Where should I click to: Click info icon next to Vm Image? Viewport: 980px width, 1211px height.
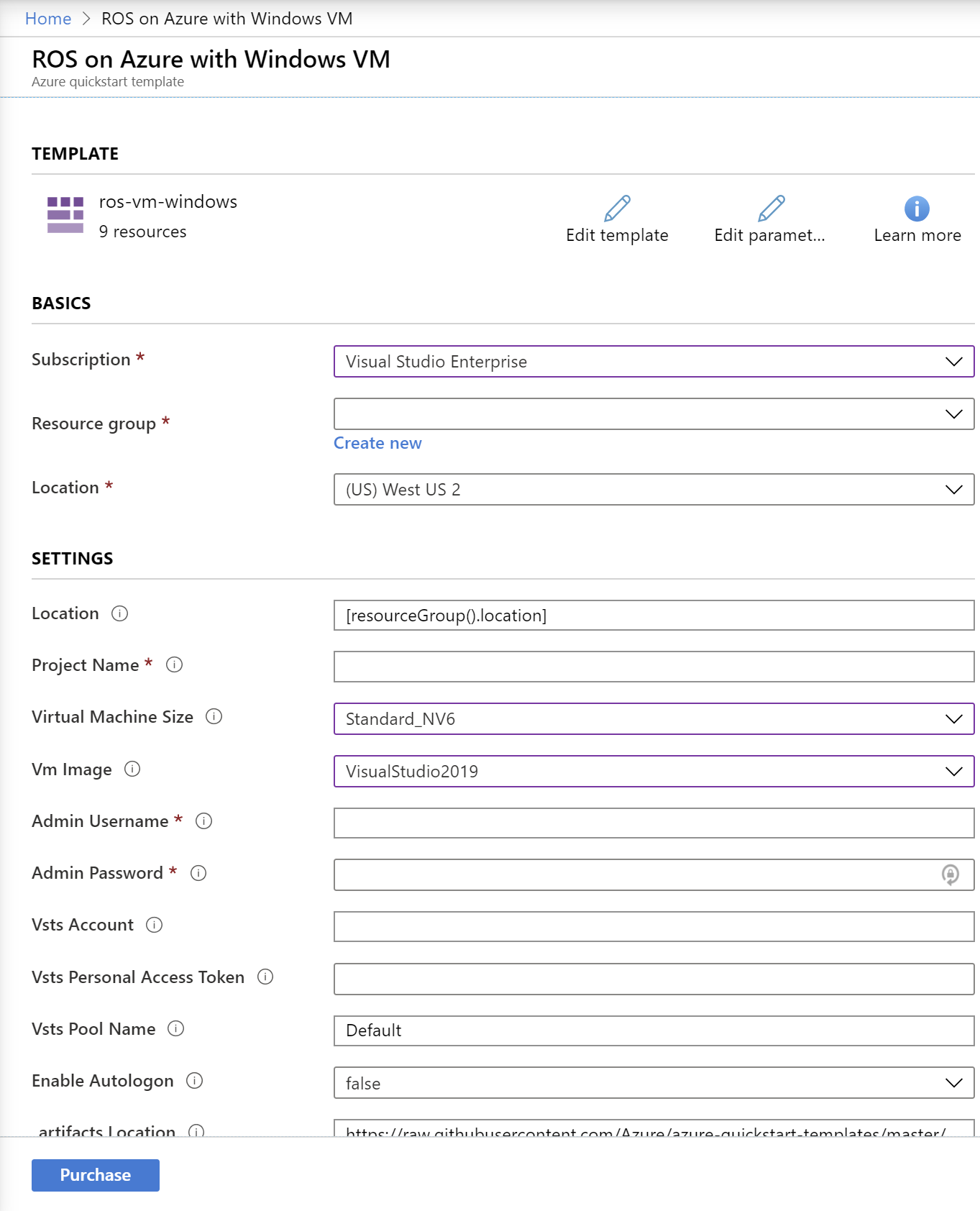(x=132, y=769)
